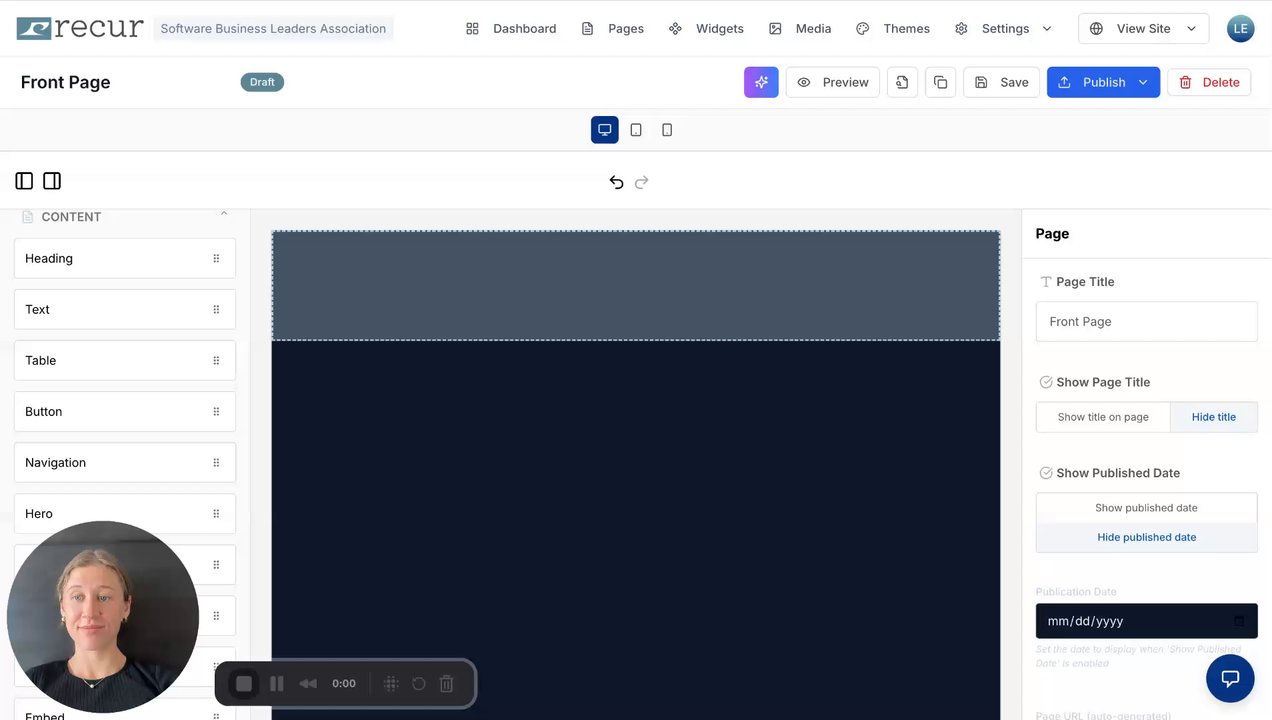Click the Publication Date input
Viewport: 1272px width, 720px height.
pos(1146,621)
